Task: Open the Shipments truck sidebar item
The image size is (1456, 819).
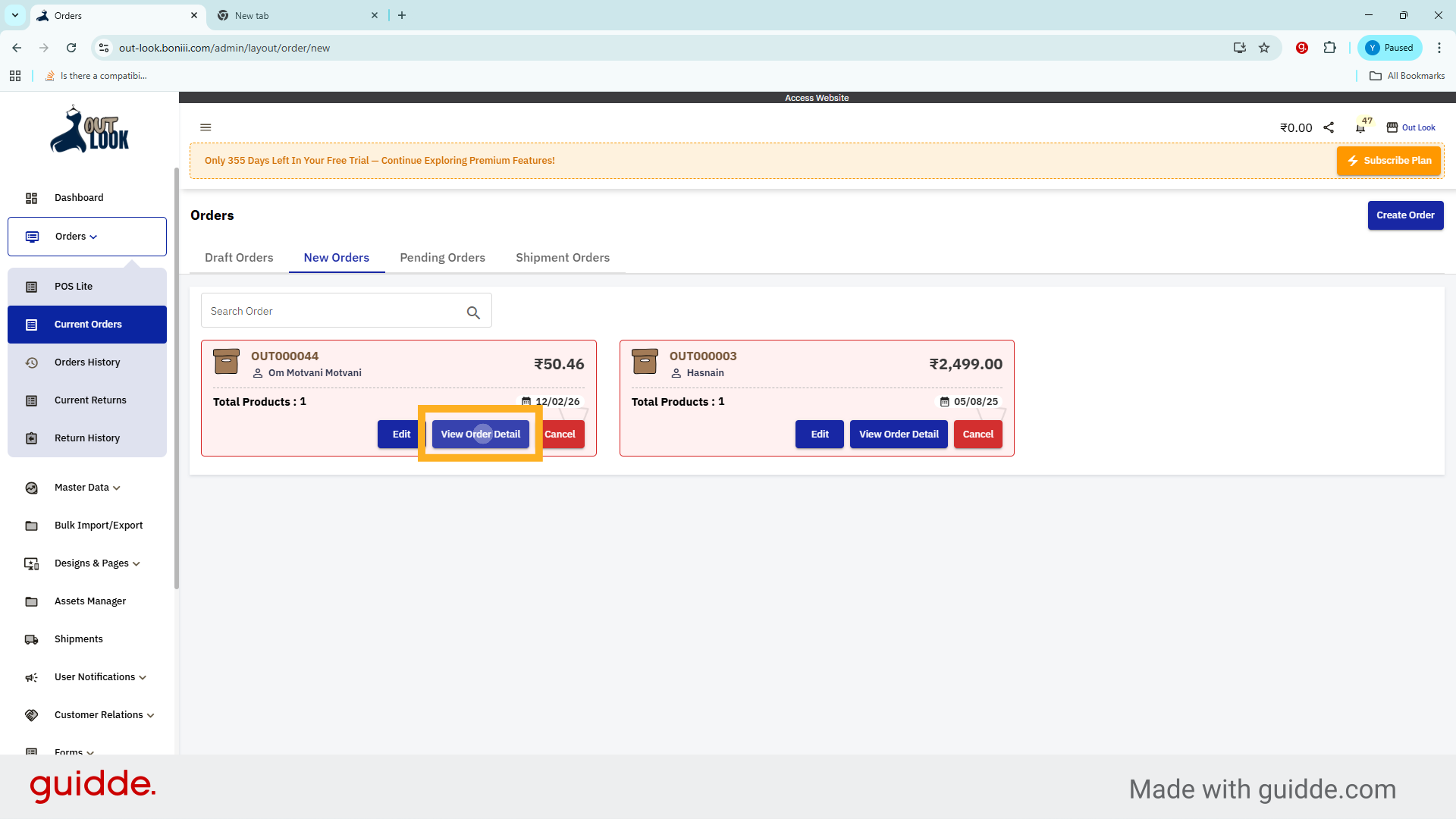Action: tap(78, 639)
